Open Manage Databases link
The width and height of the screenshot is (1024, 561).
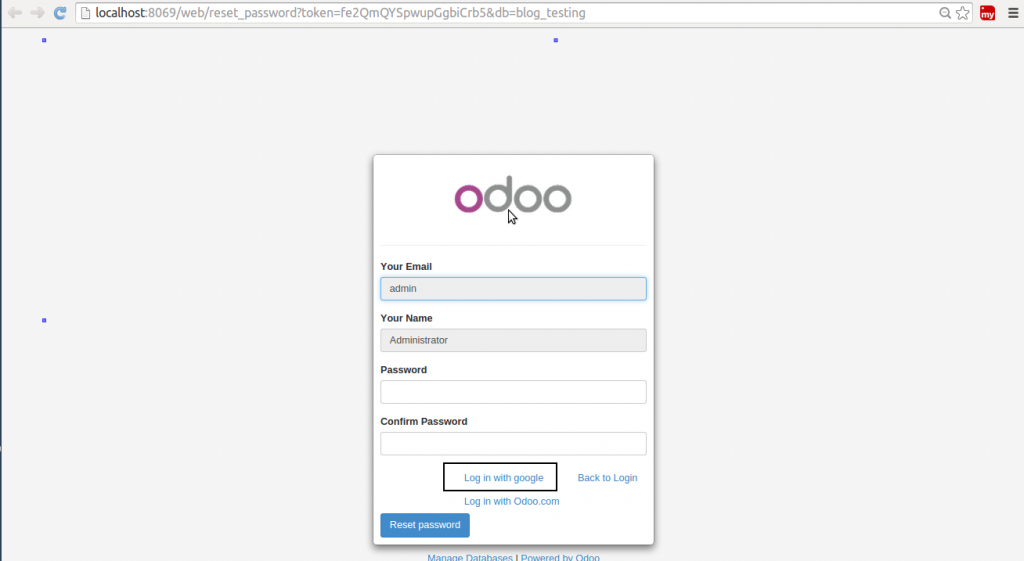(x=470, y=557)
